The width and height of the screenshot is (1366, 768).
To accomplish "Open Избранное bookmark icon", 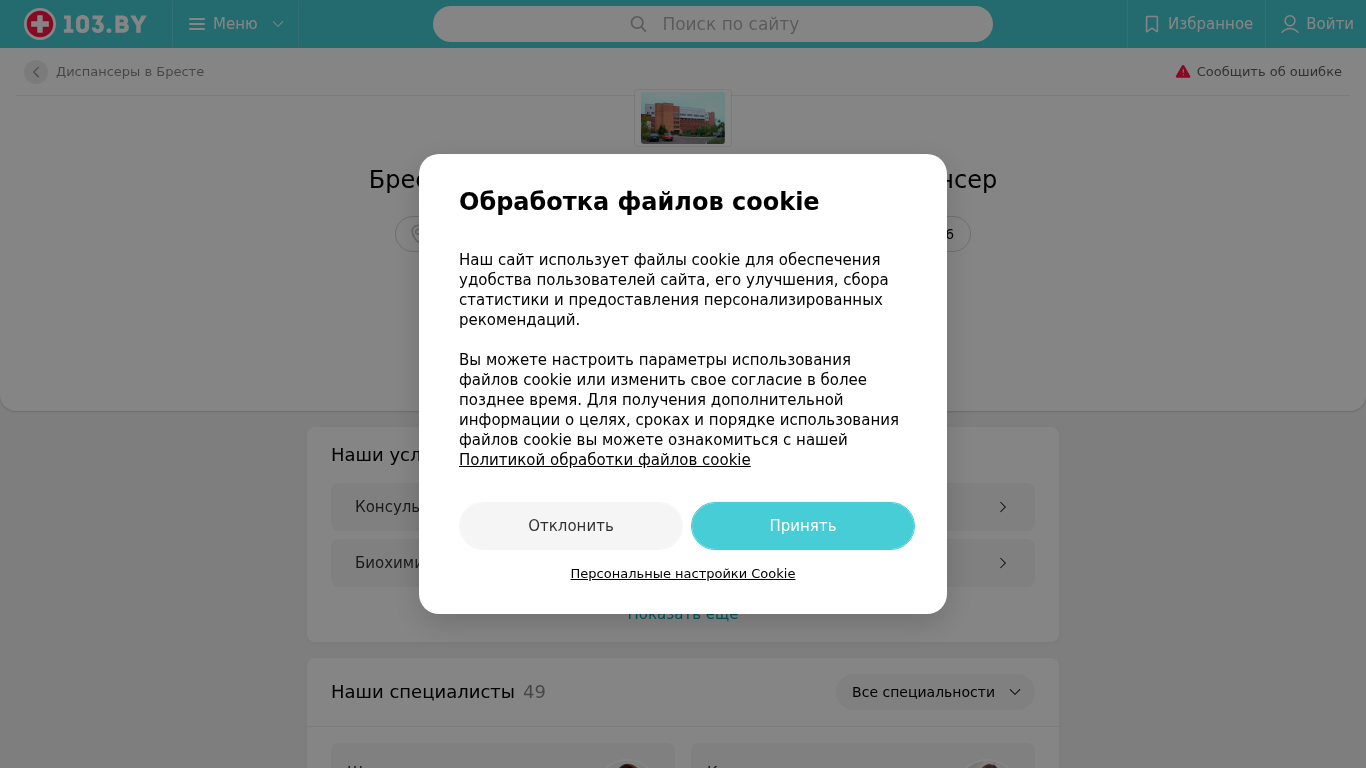I will pyautogui.click(x=1152, y=24).
